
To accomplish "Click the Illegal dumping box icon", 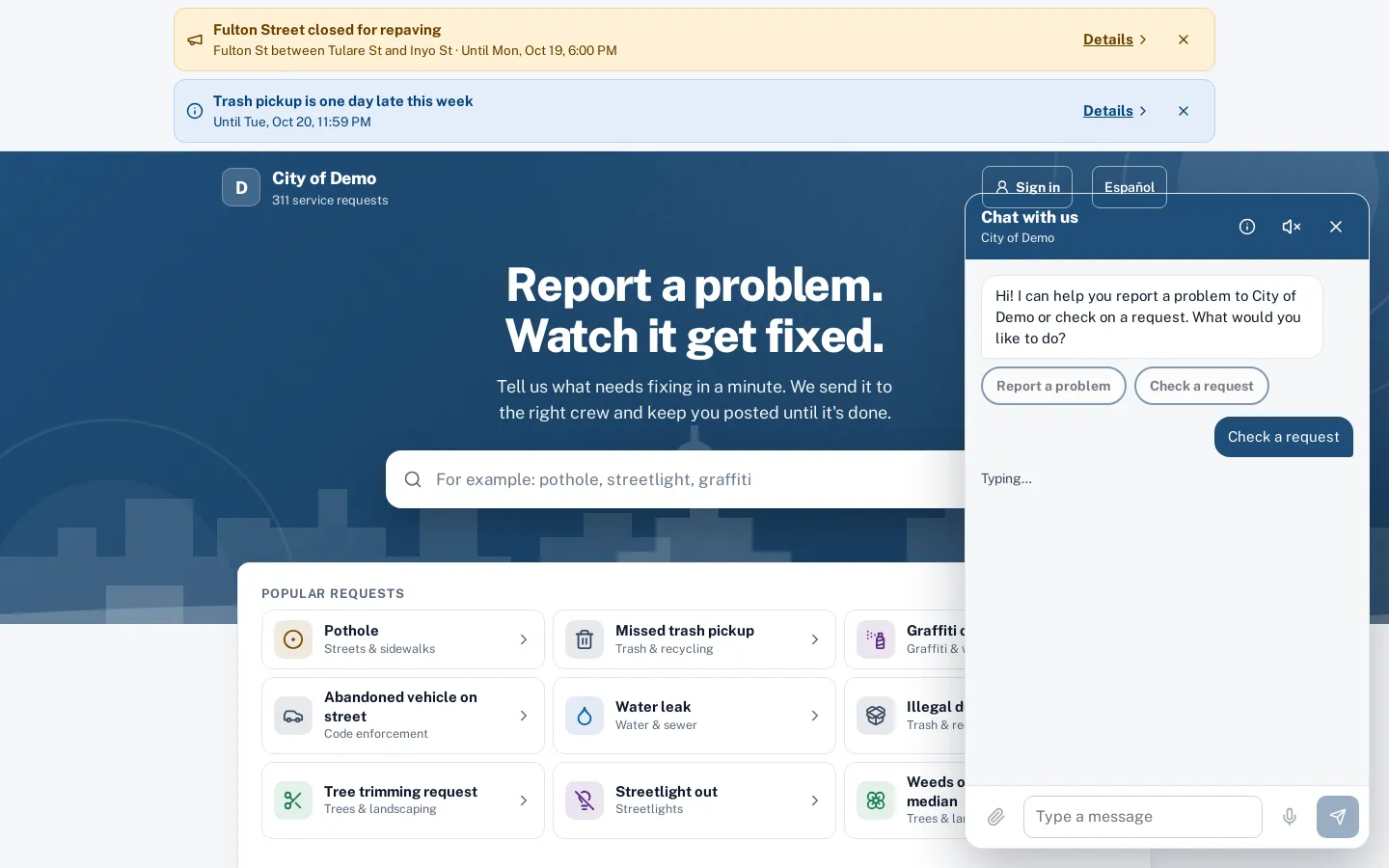I will pyautogui.click(x=876, y=716).
